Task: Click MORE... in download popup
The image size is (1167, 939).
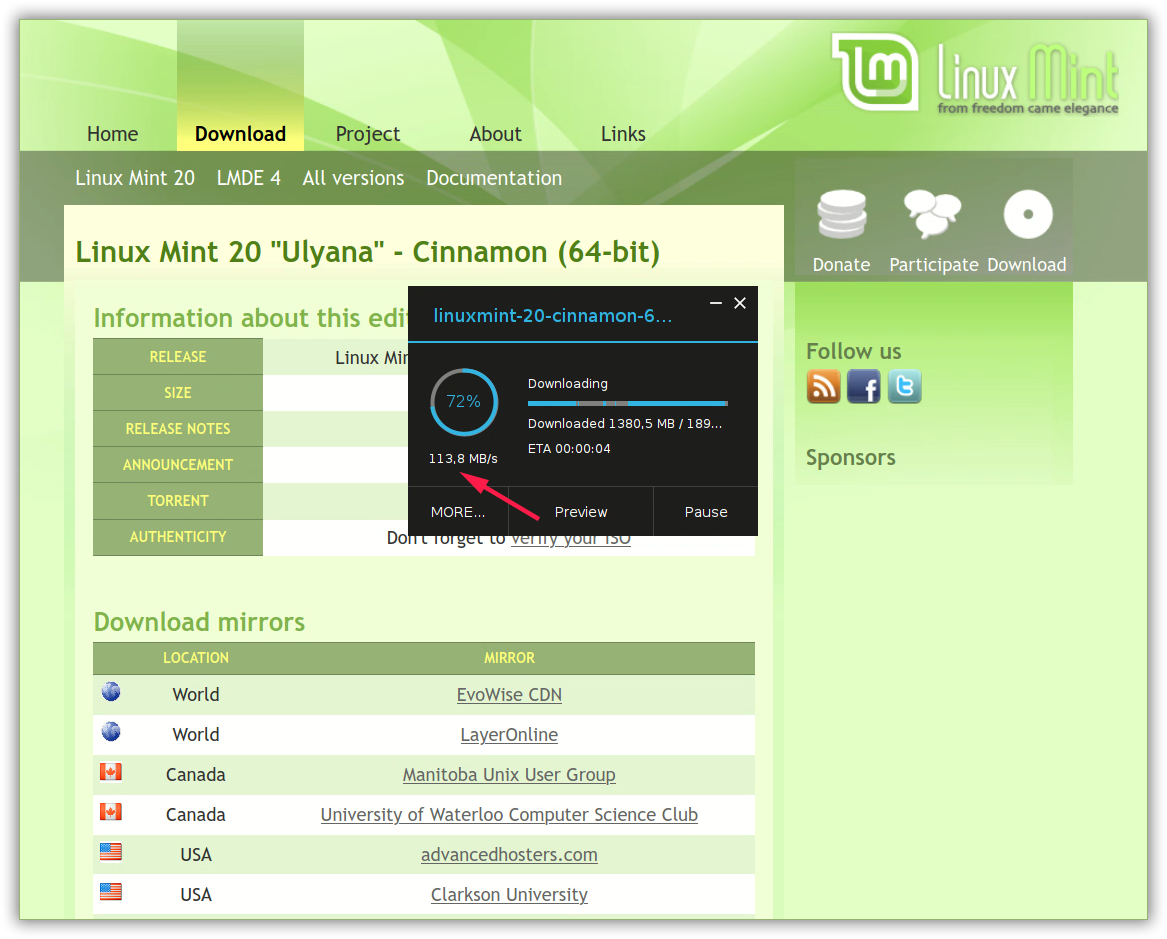Action: tap(458, 512)
